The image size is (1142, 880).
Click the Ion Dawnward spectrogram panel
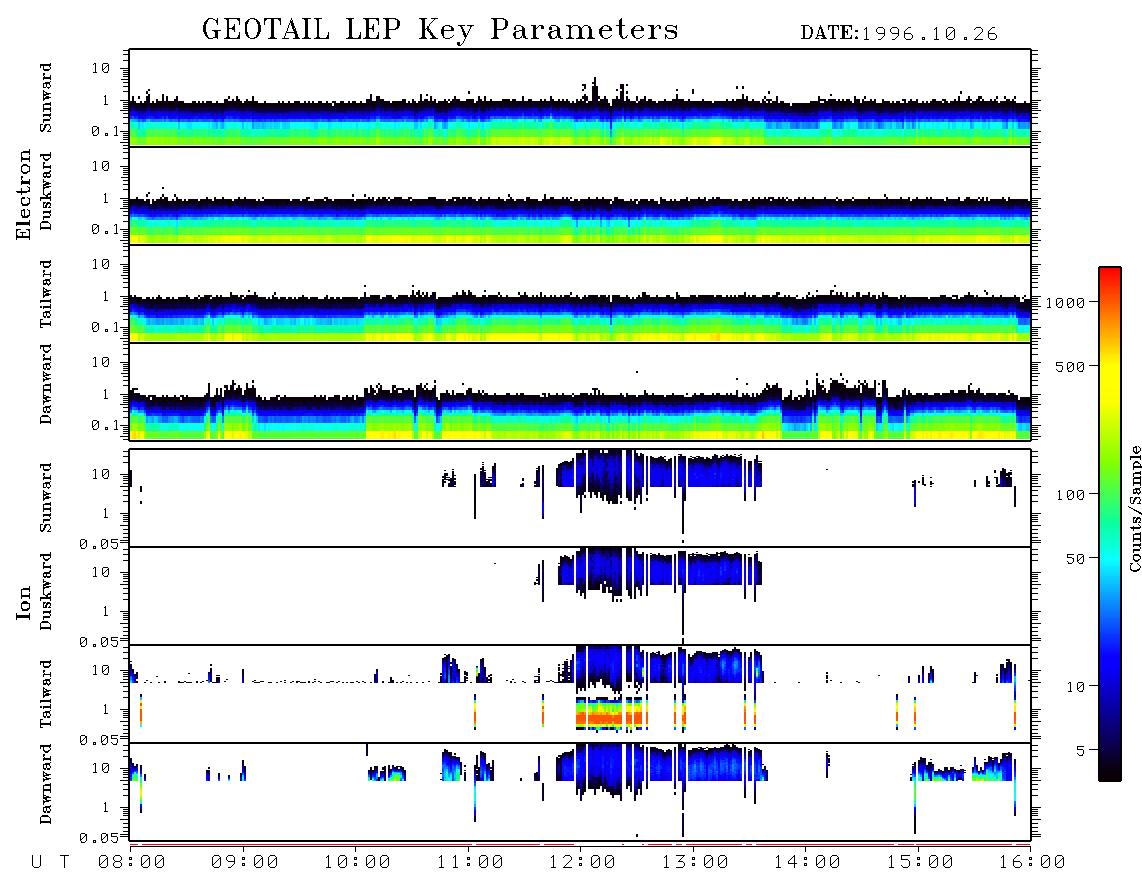(580, 792)
